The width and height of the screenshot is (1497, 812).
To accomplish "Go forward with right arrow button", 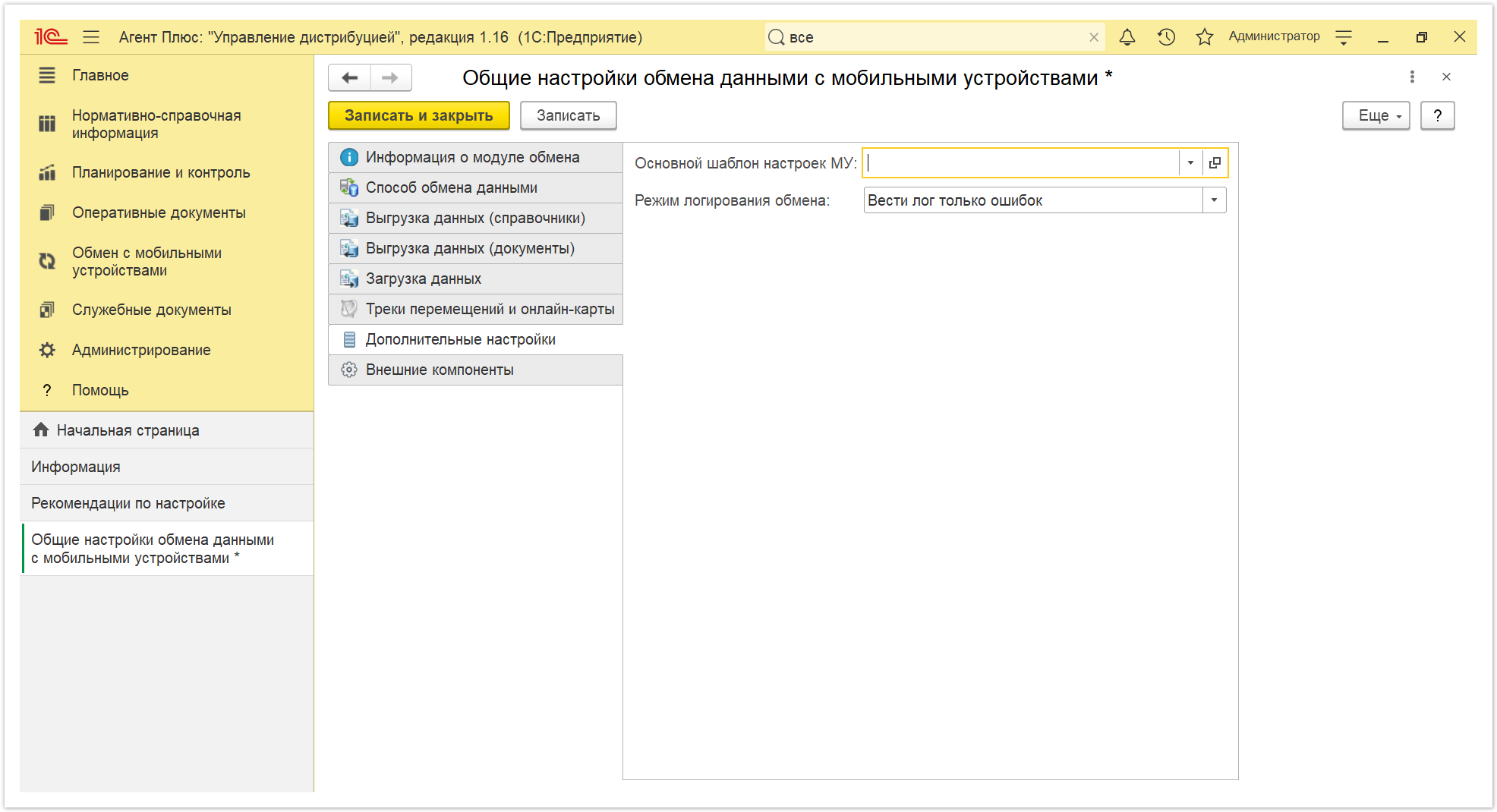I will tap(391, 77).
